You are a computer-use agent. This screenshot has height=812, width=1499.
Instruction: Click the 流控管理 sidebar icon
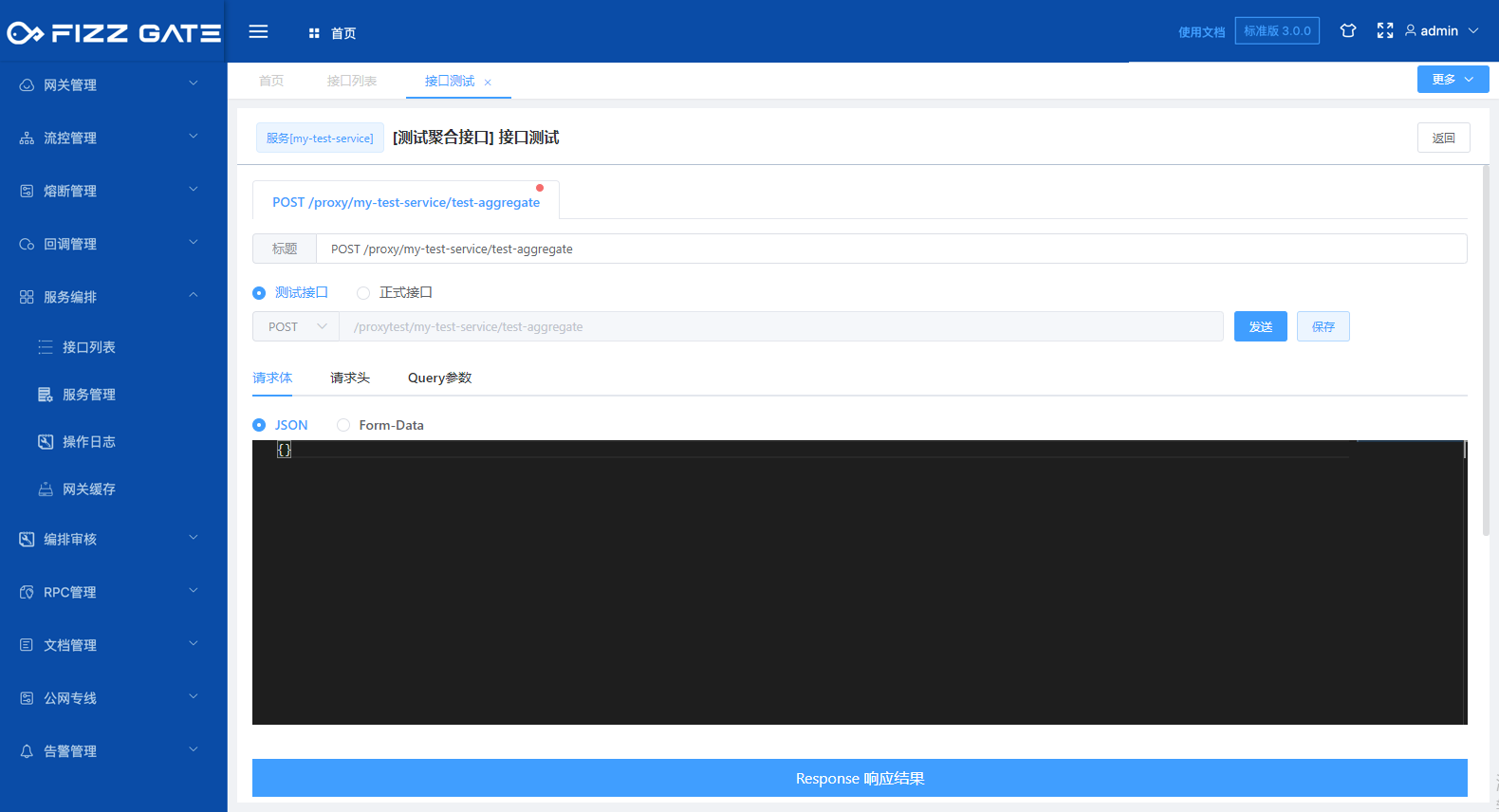coord(27,138)
